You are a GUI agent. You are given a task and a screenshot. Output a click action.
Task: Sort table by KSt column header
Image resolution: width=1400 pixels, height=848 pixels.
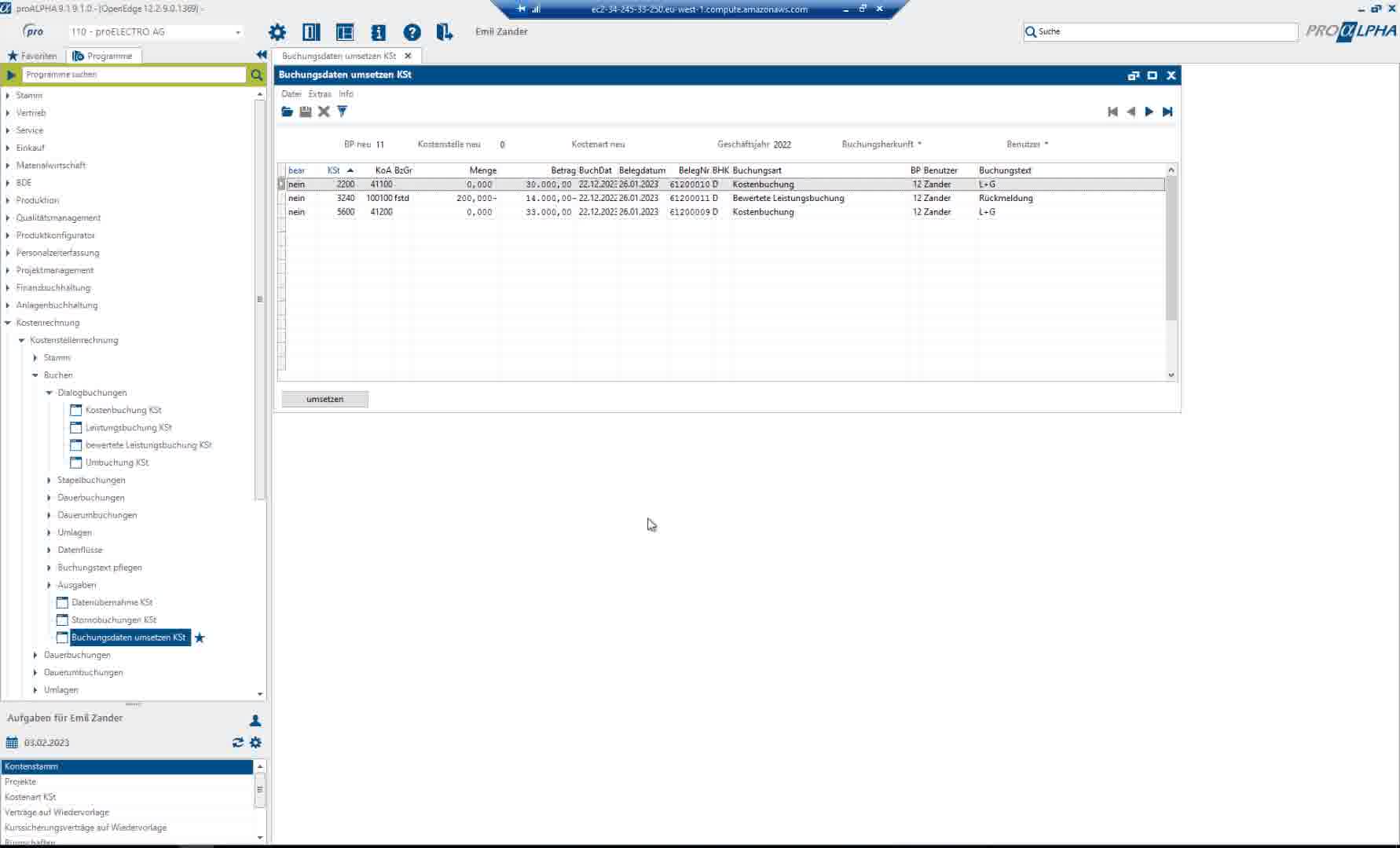click(333, 170)
